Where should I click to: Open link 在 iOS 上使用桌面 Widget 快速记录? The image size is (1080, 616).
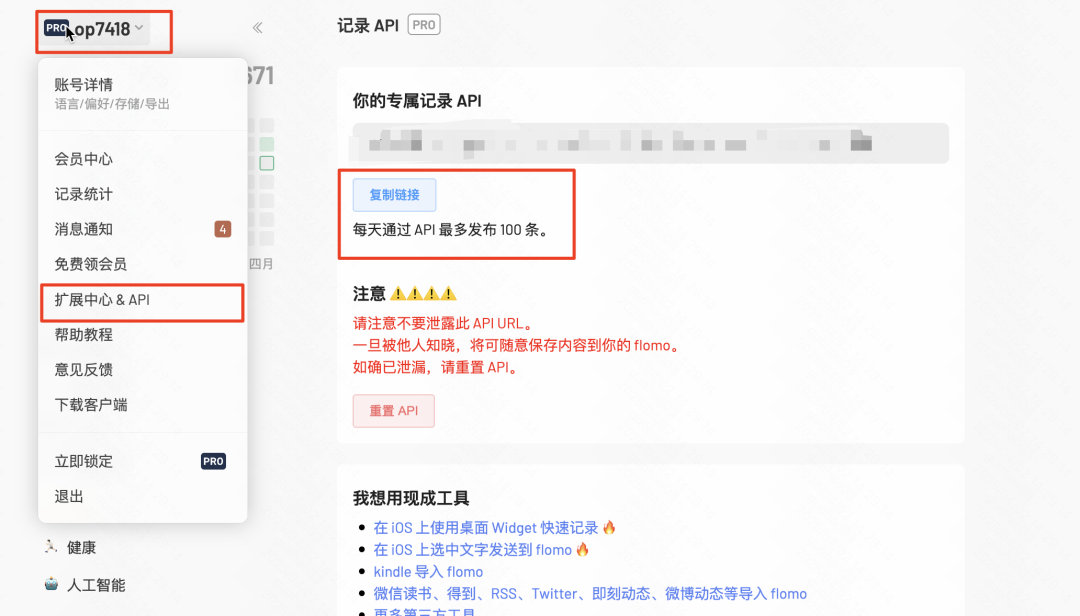(x=486, y=528)
